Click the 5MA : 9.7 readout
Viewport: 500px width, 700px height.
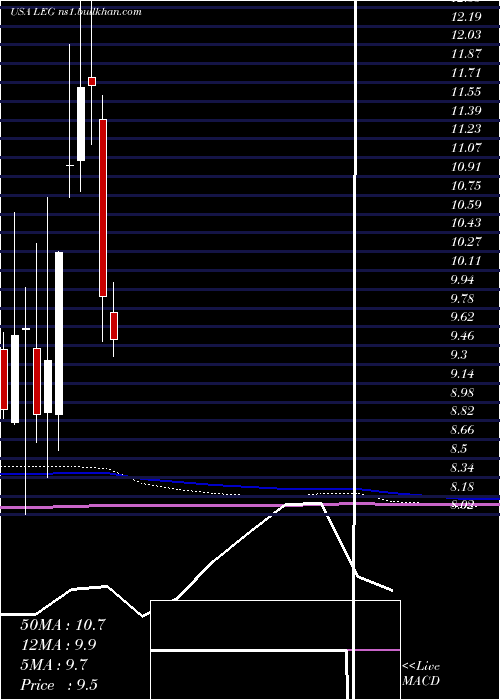[x=54, y=665]
